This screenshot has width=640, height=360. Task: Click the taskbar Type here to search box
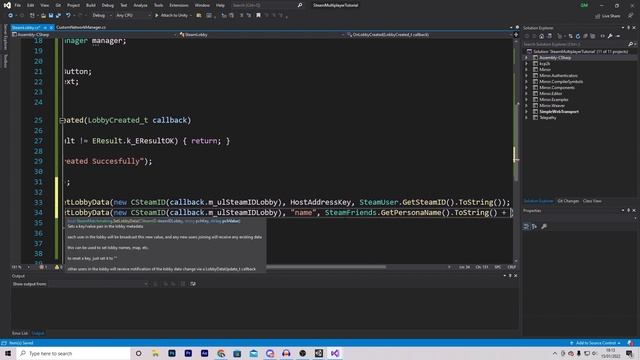(73, 353)
